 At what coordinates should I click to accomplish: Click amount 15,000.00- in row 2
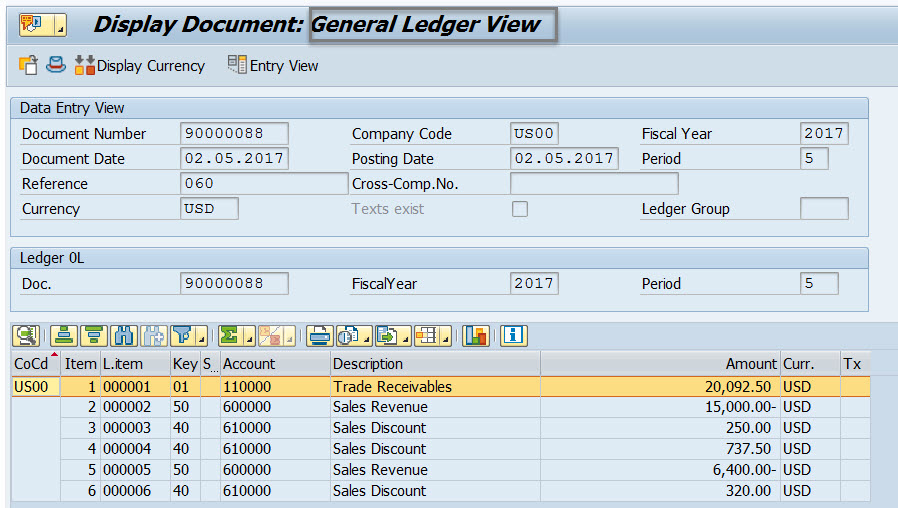point(660,407)
